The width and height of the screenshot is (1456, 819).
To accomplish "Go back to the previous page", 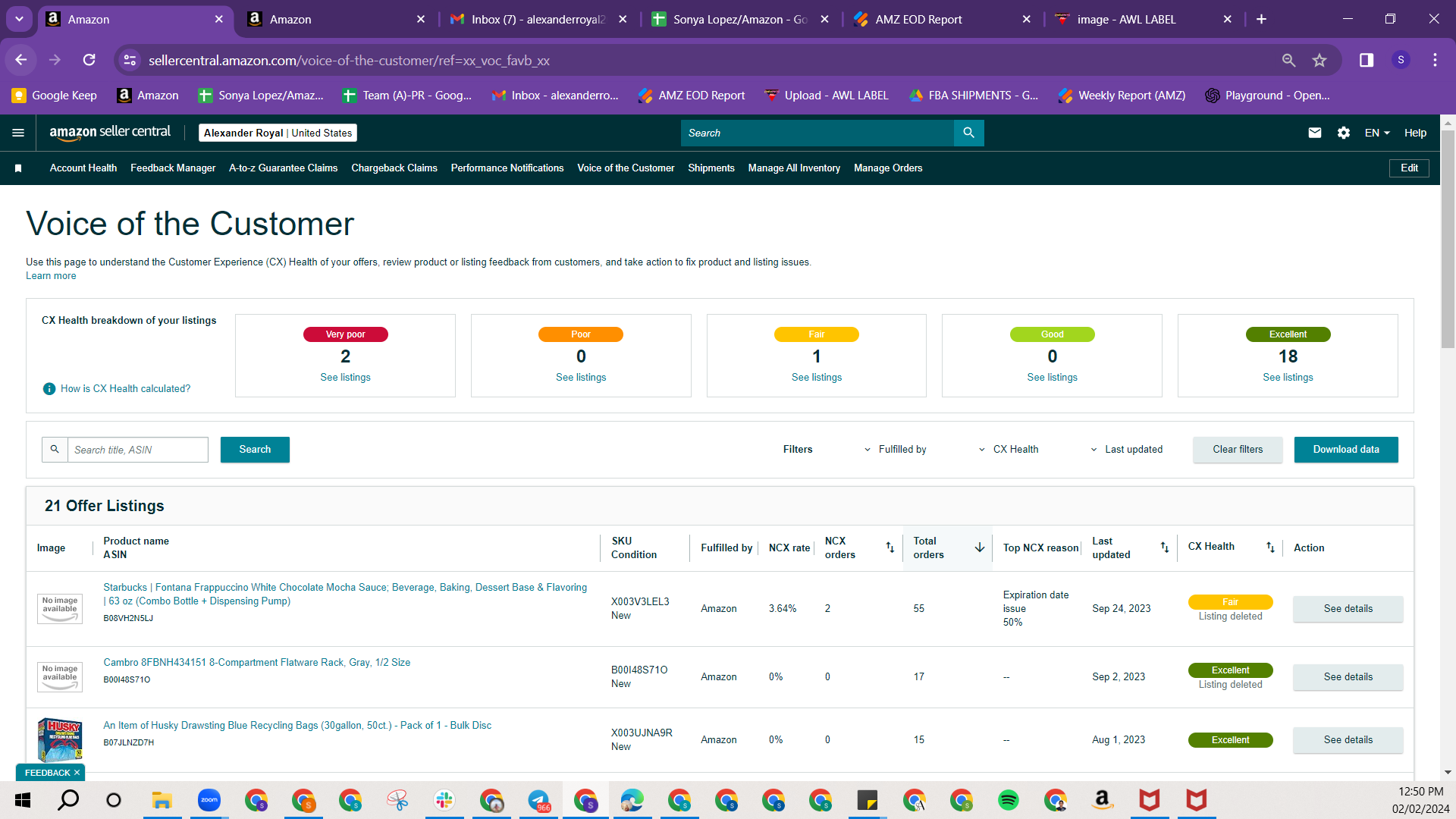I will tap(21, 60).
